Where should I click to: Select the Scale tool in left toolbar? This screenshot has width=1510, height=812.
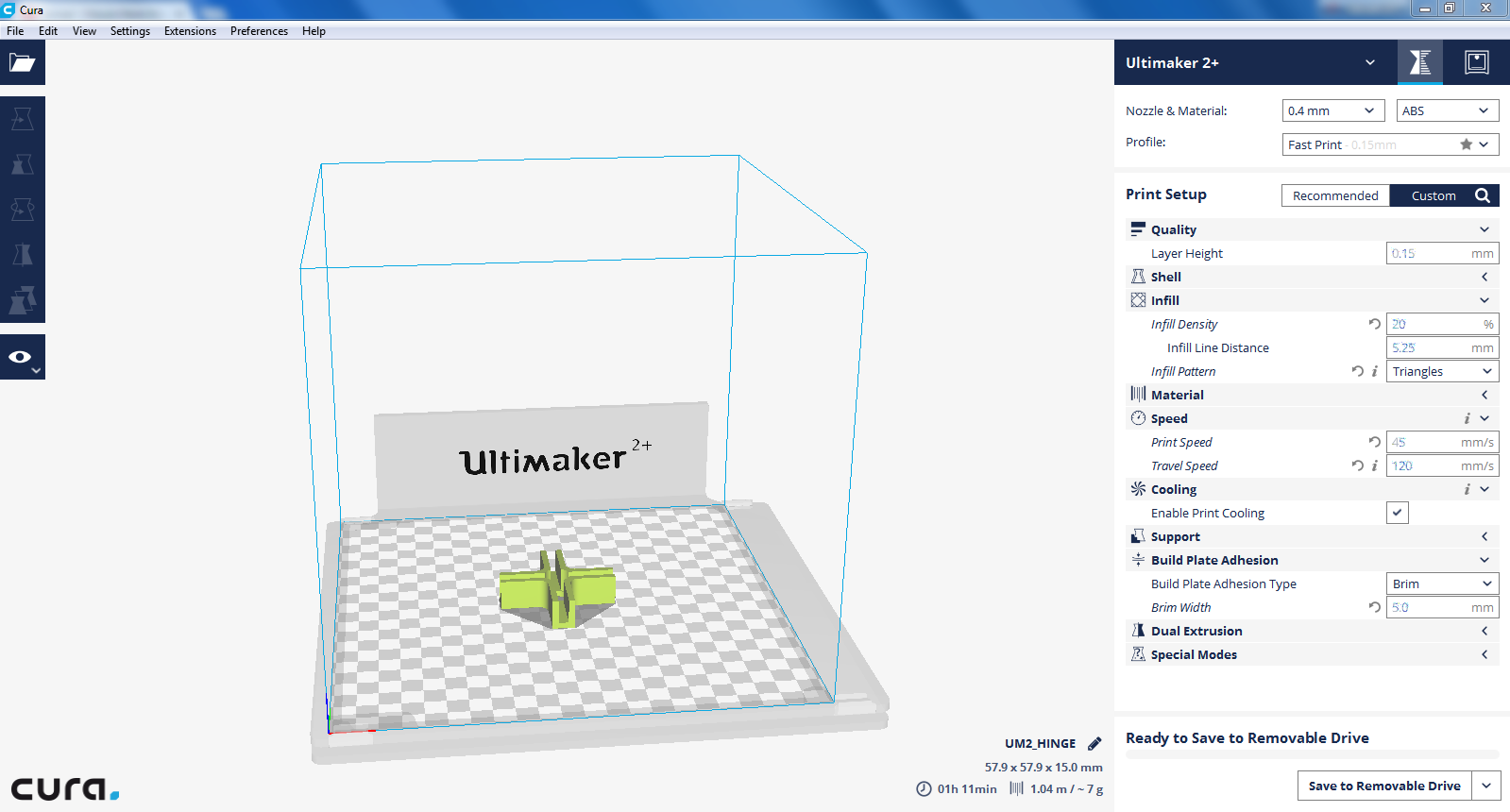tap(23, 164)
